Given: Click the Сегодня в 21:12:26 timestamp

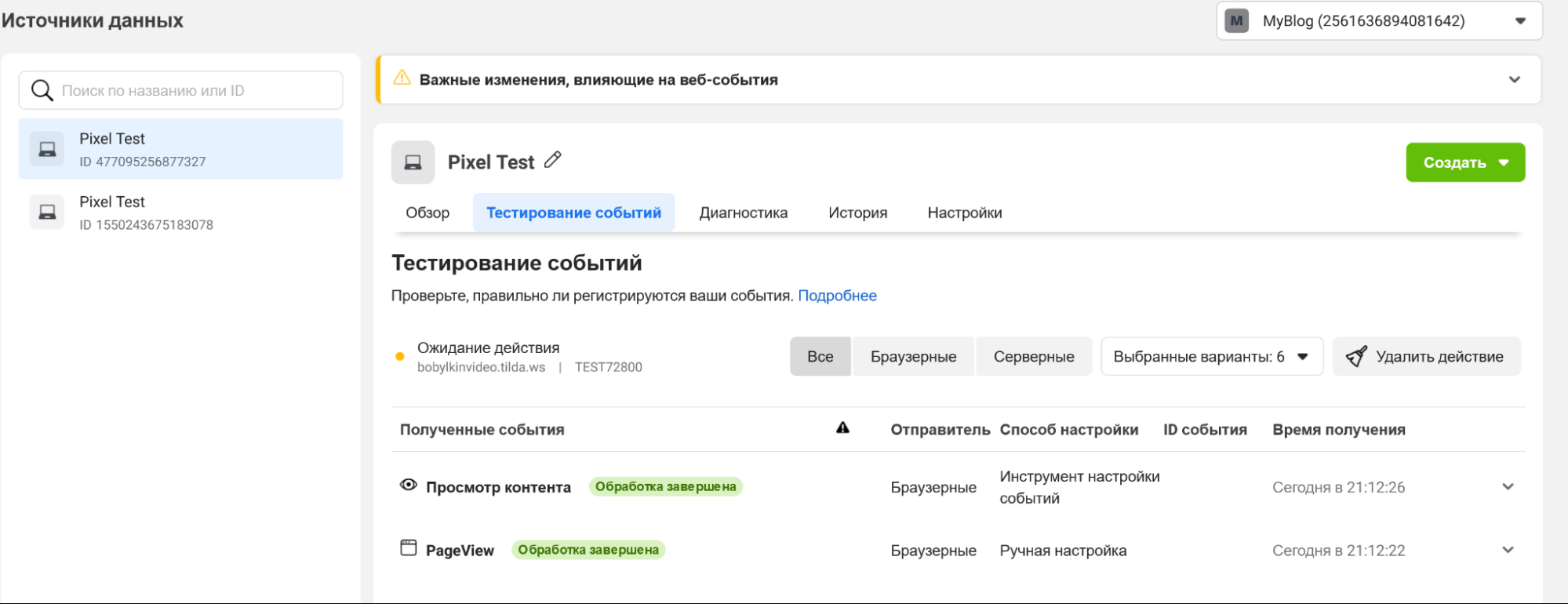Looking at the screenshot, I should point(1338,487).
